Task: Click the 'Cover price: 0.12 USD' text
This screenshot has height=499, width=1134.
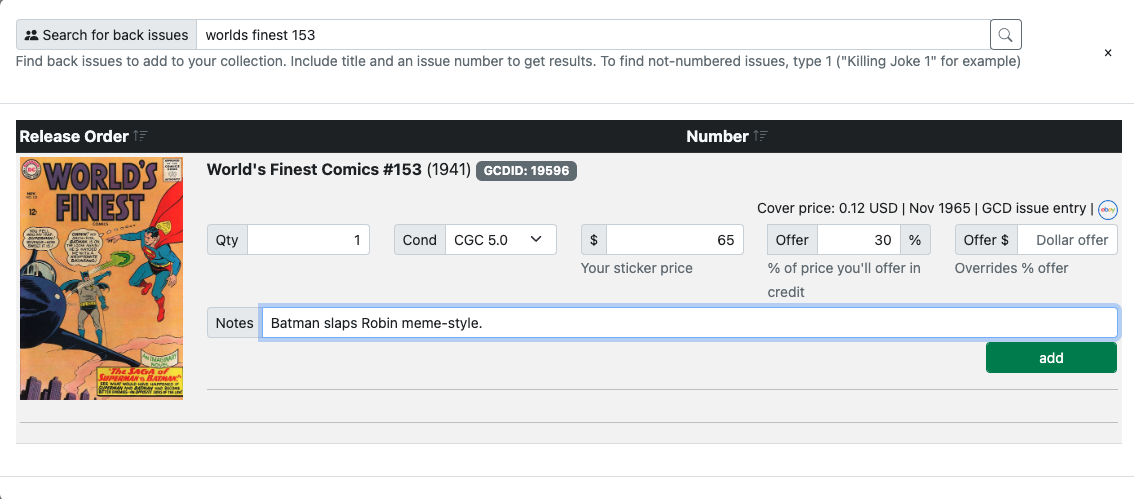Action: click(x=827, y=208)
